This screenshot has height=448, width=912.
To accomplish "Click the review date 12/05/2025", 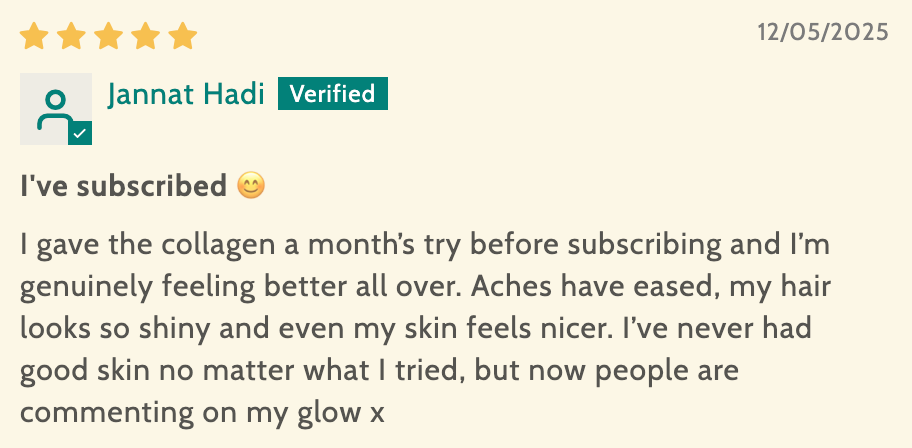I will point(822,32).
